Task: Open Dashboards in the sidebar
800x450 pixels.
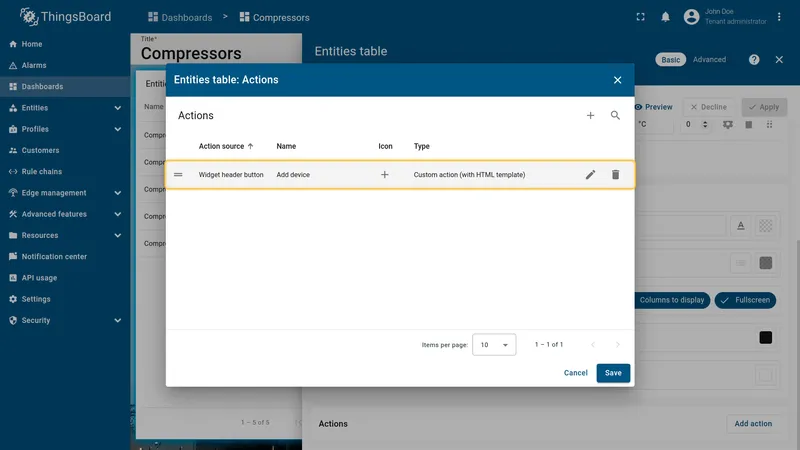Action: coord(65,87)
